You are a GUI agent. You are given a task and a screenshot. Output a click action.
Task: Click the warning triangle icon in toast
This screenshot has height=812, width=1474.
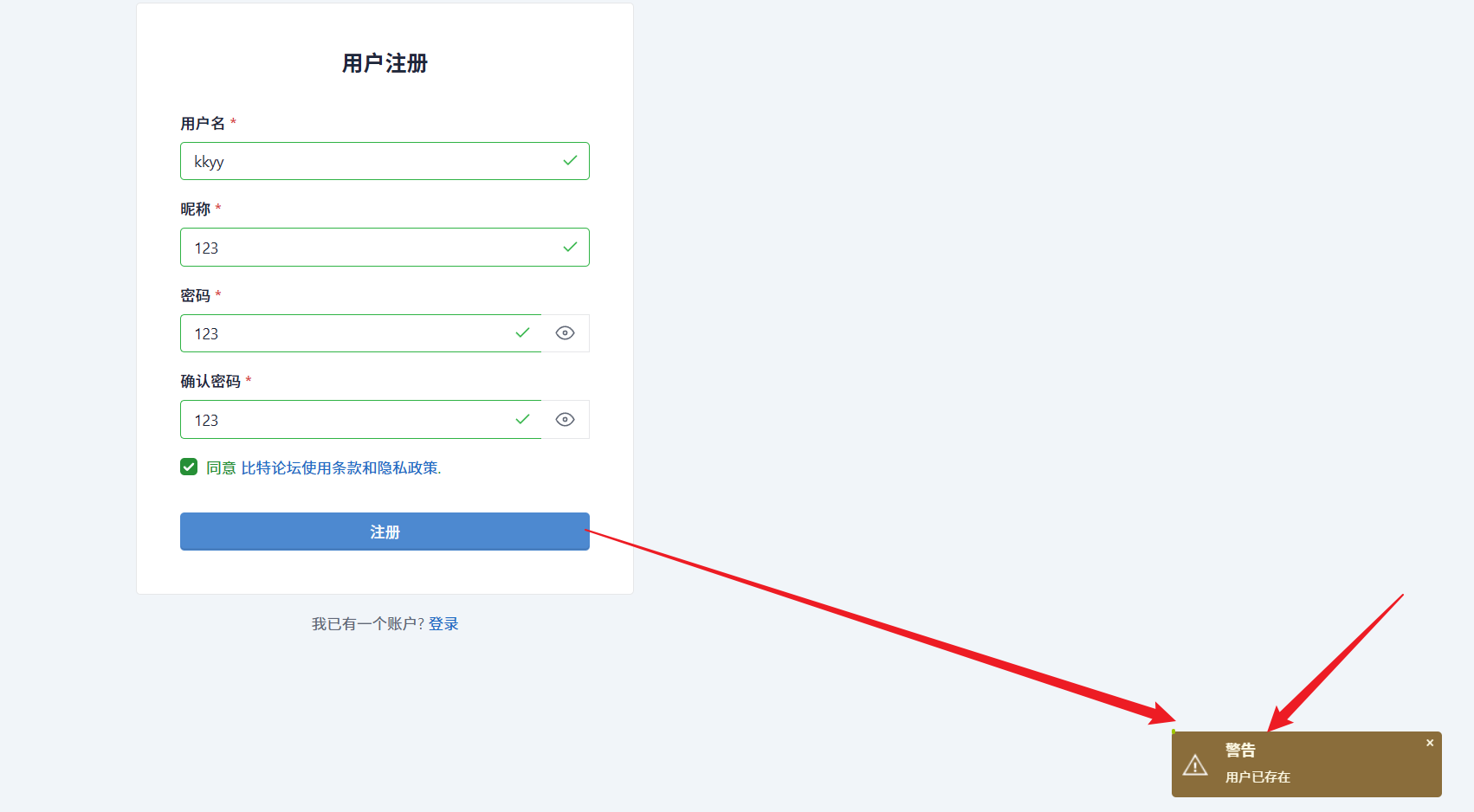1195,765
